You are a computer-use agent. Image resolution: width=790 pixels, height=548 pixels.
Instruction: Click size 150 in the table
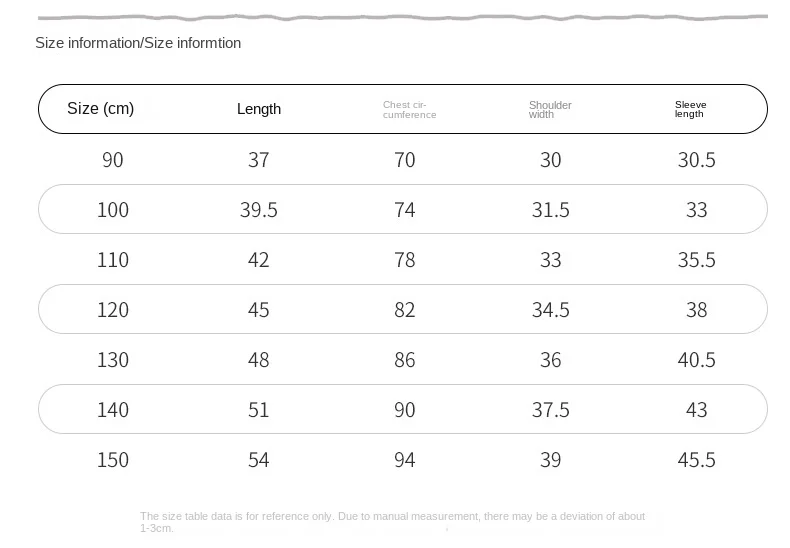click(113, 460)
